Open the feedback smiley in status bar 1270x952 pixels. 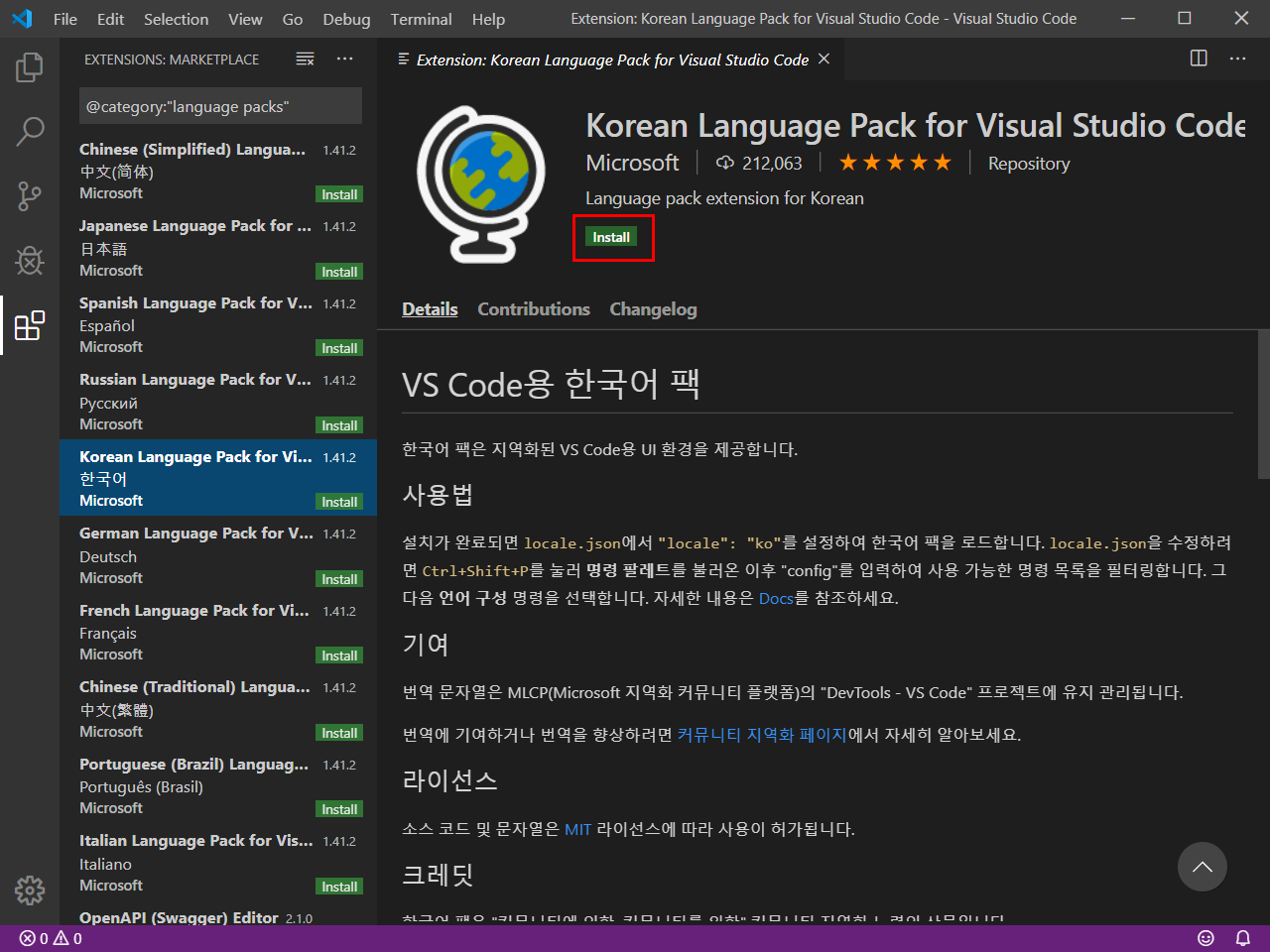tap(1206, 938)
